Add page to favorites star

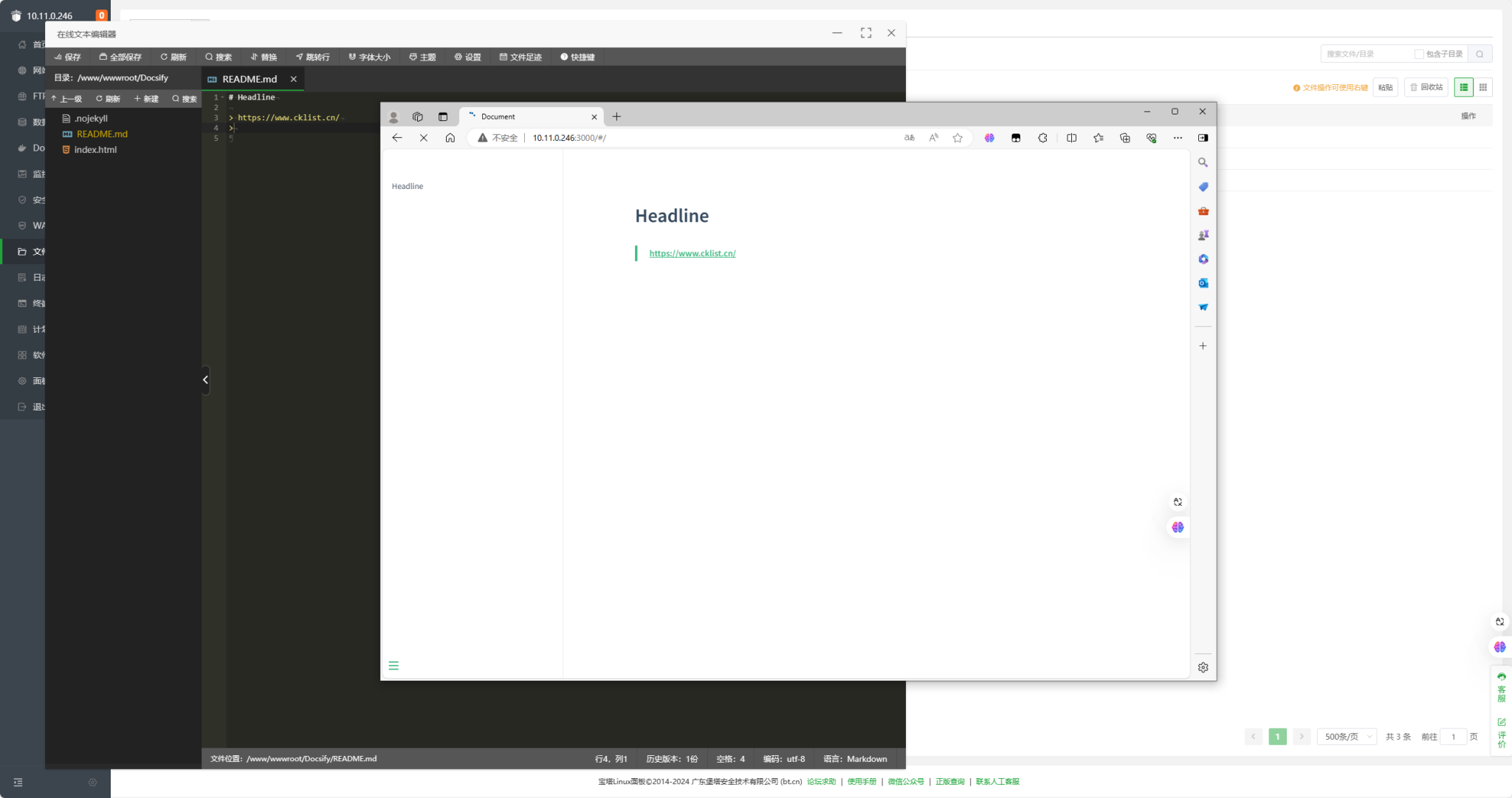point(958,138)
